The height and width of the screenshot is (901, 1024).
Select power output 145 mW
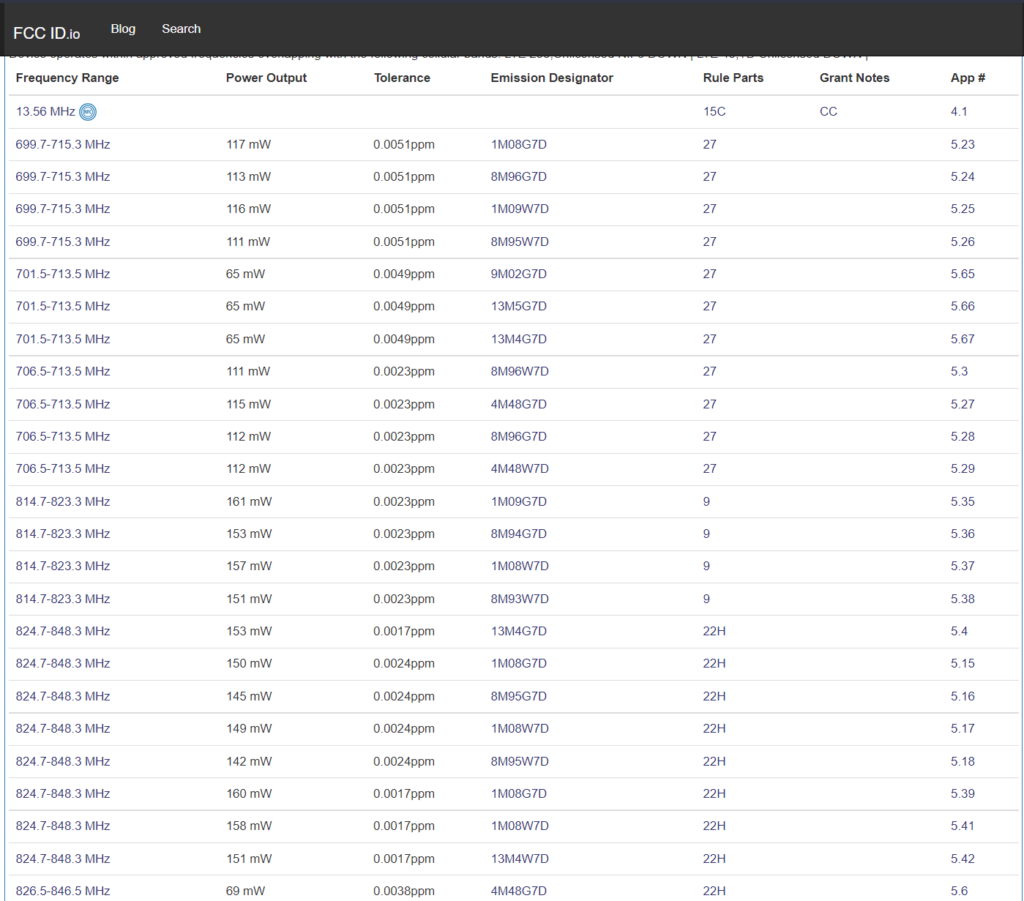(x=249, y=696)
